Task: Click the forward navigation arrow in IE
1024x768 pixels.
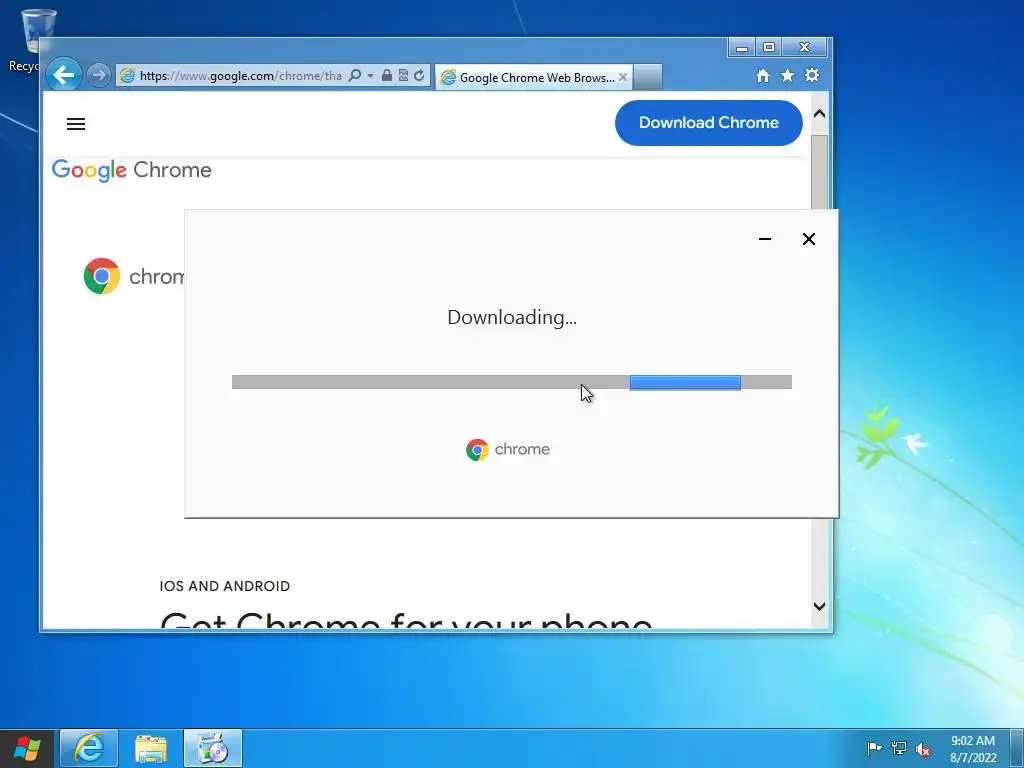Action: tap(99, 76)
